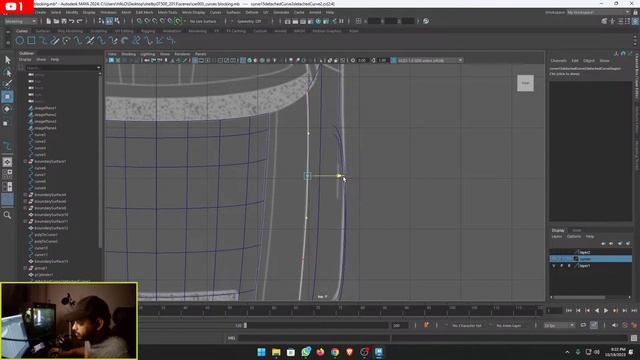Click the Windows Start button
Screen dimensions: 640x360
point(261,352)
